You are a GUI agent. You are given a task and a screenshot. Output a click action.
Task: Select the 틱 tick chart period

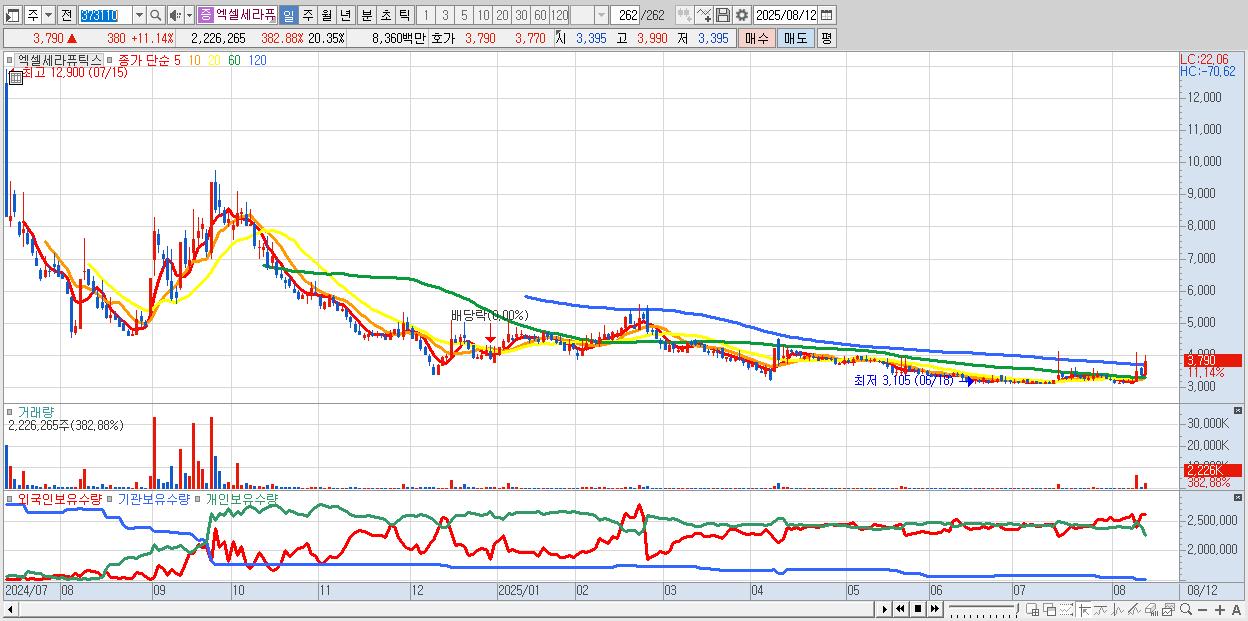click(404, 15)
